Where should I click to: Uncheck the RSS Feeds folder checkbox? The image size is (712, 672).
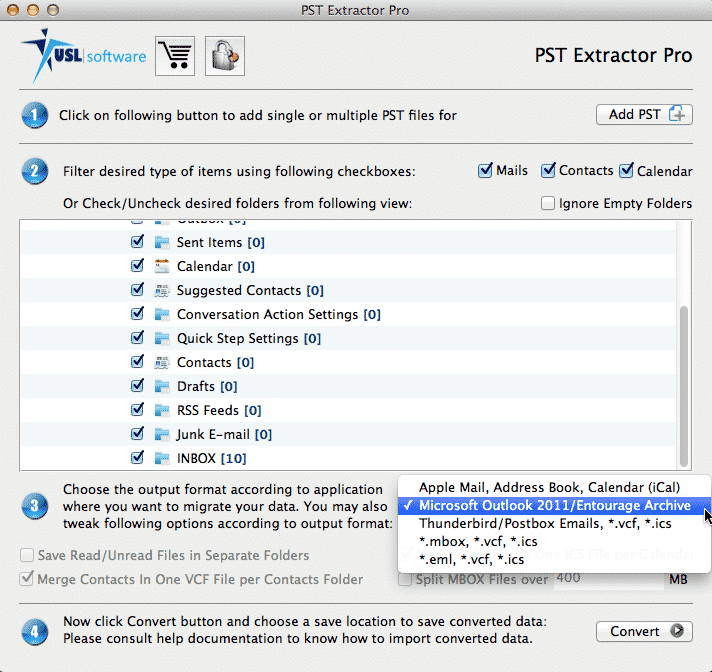tap(137, 410)
